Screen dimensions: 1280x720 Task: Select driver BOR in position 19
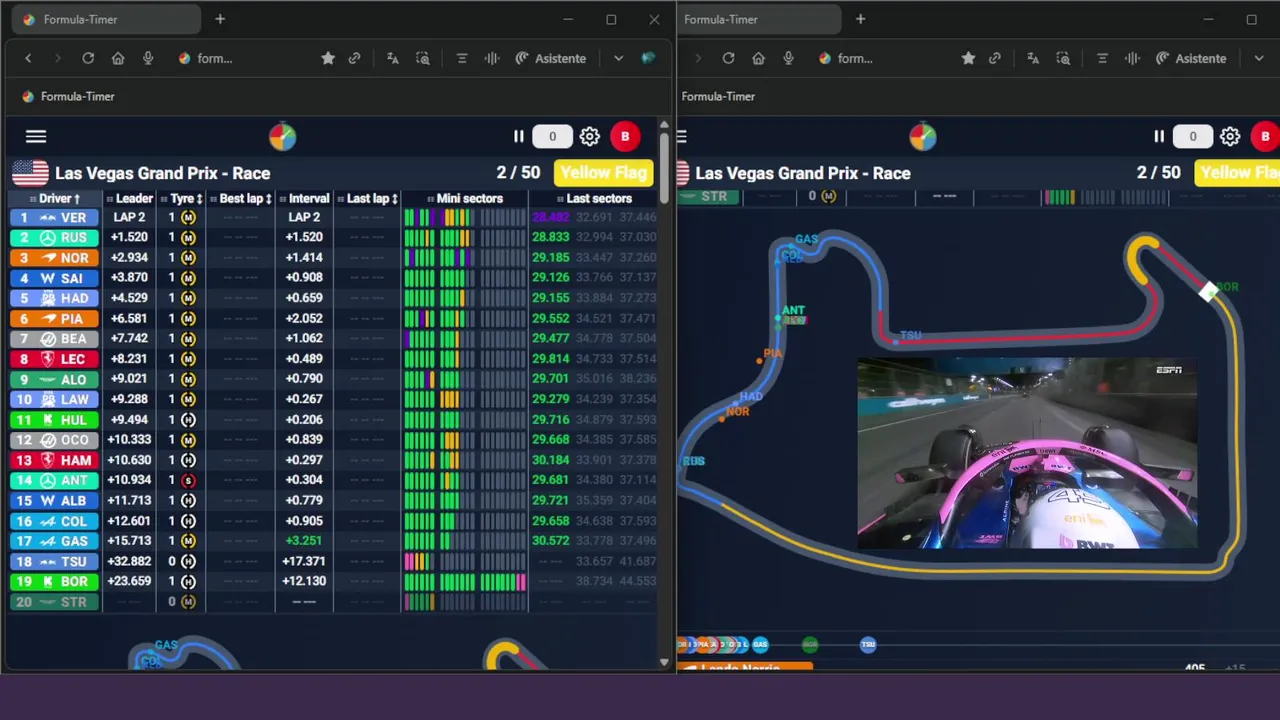coord(55,581)
